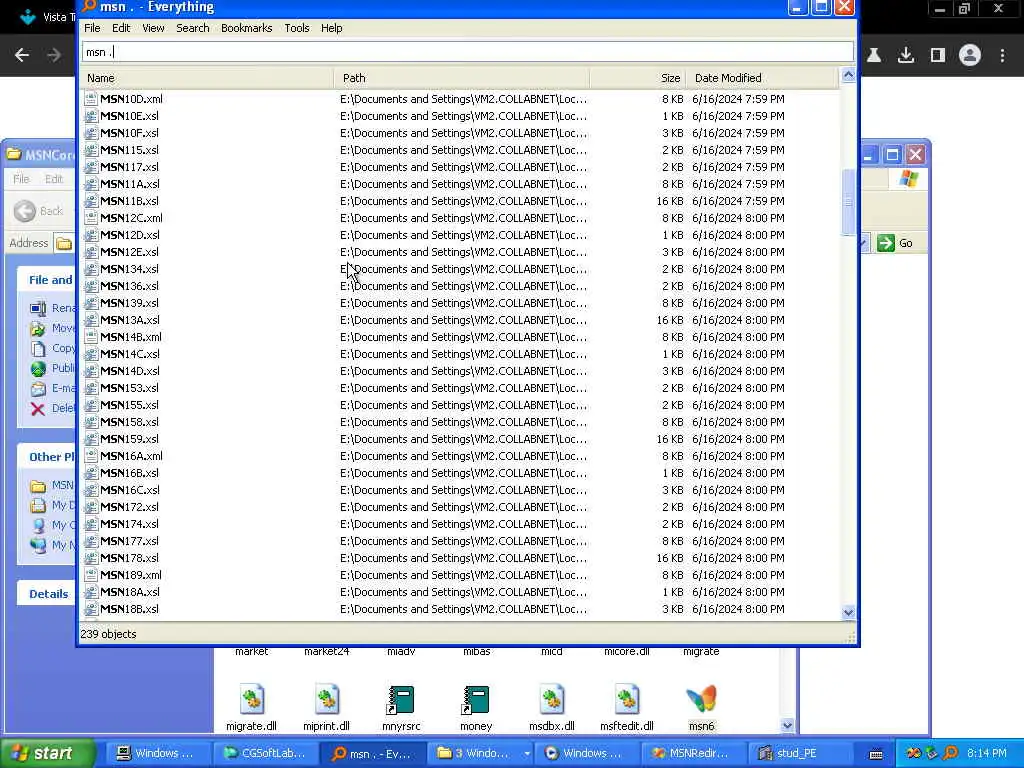Click the Go button in Explorer window
Screen dimensions: 1024x768
coord(895,243)
